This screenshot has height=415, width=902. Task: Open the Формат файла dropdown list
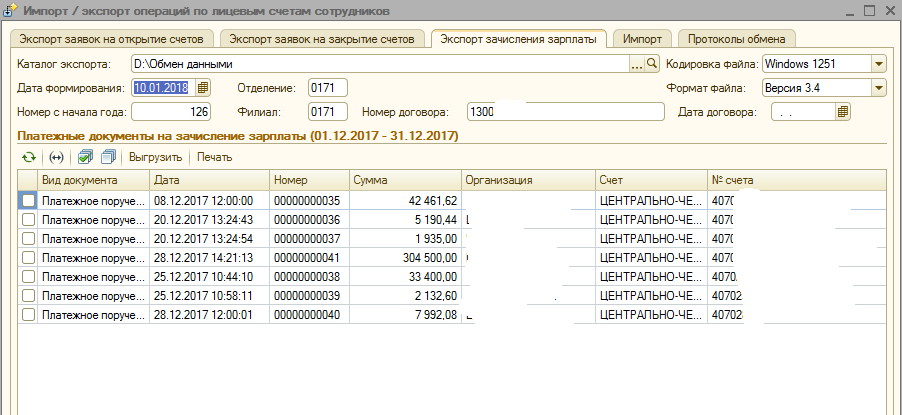(x=878, y=88)
